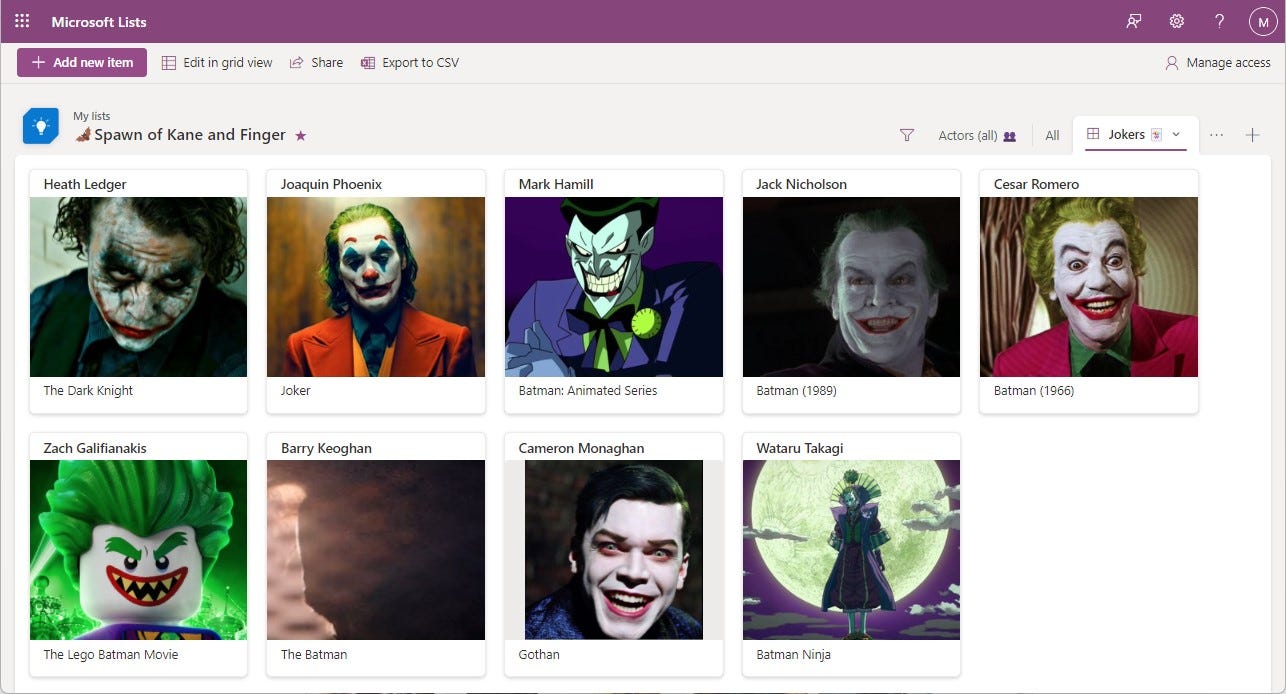Click the Spawn of Kane and Finger title
This screenshot has width=1286, height=694.
190,135
